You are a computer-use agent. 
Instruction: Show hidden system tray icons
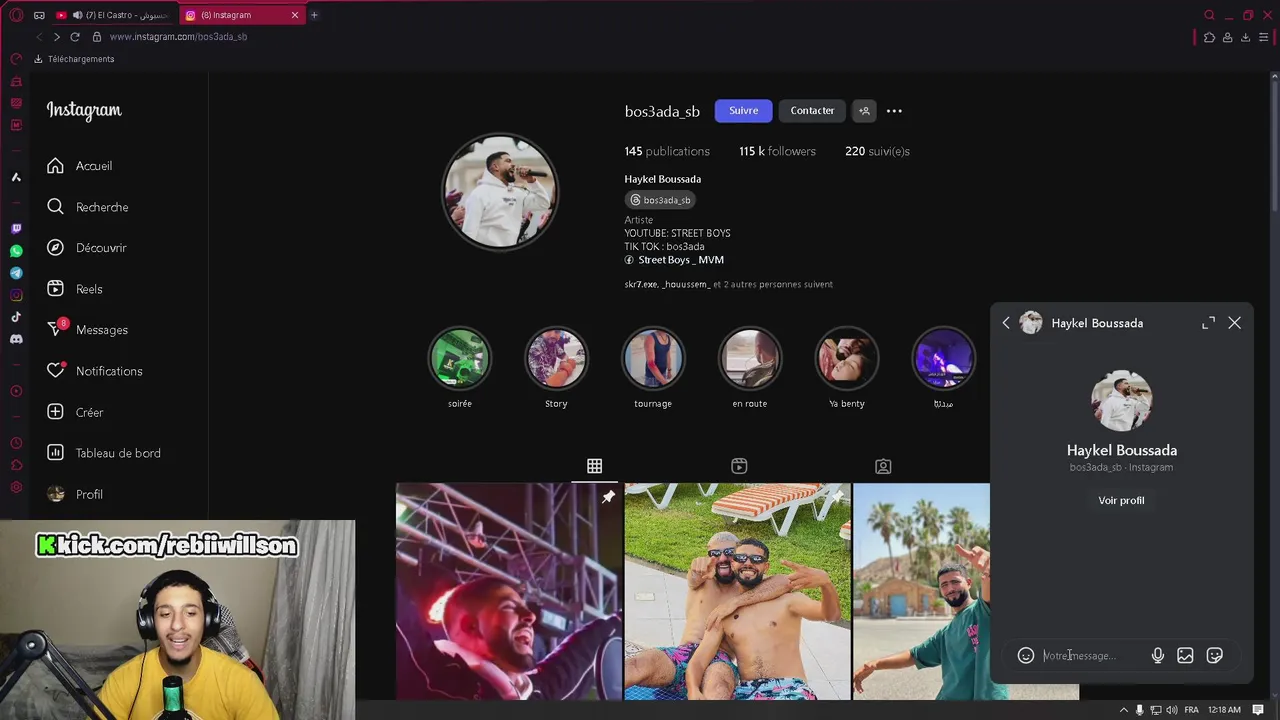1123,710
